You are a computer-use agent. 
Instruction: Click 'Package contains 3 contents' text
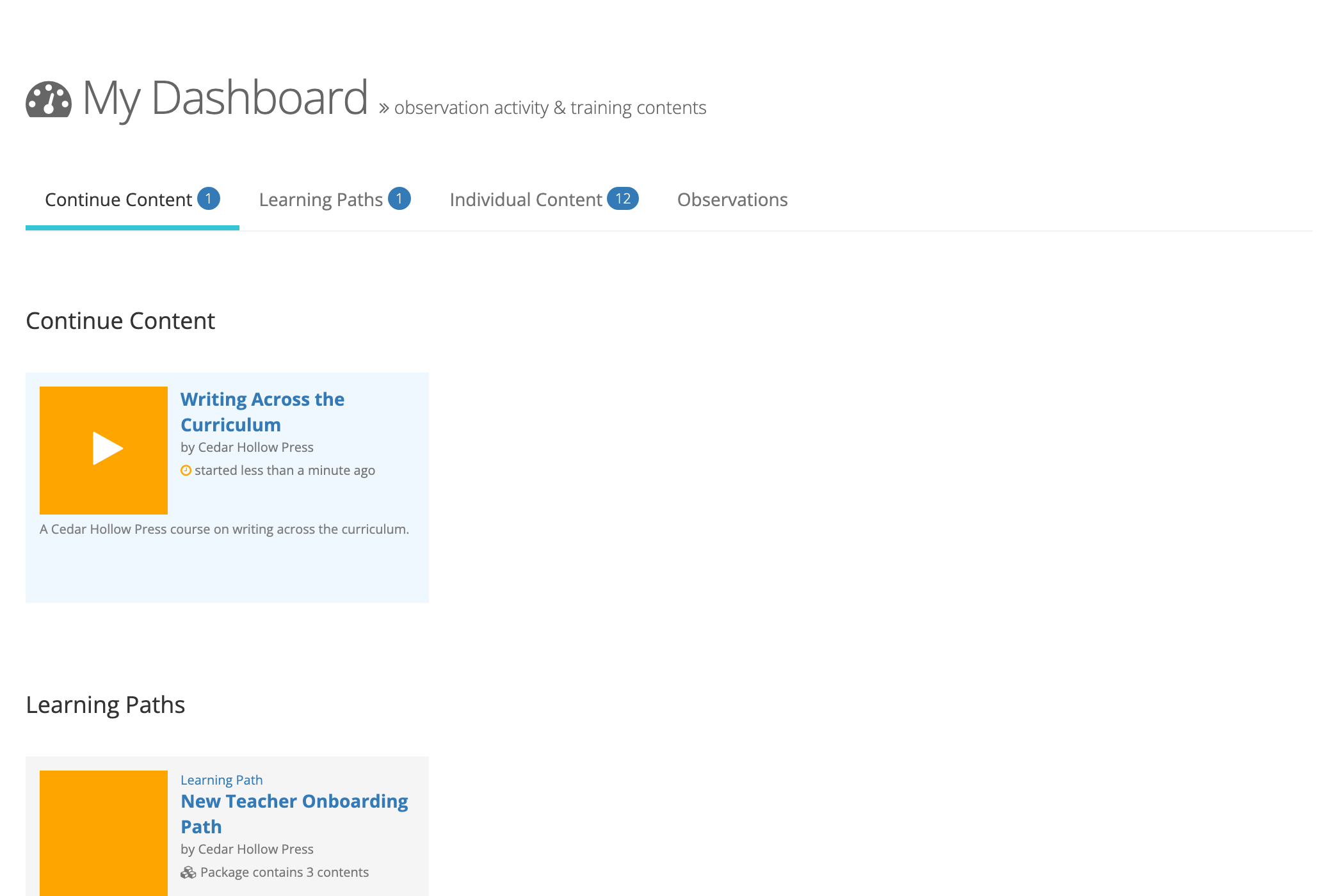pos(284,872)
